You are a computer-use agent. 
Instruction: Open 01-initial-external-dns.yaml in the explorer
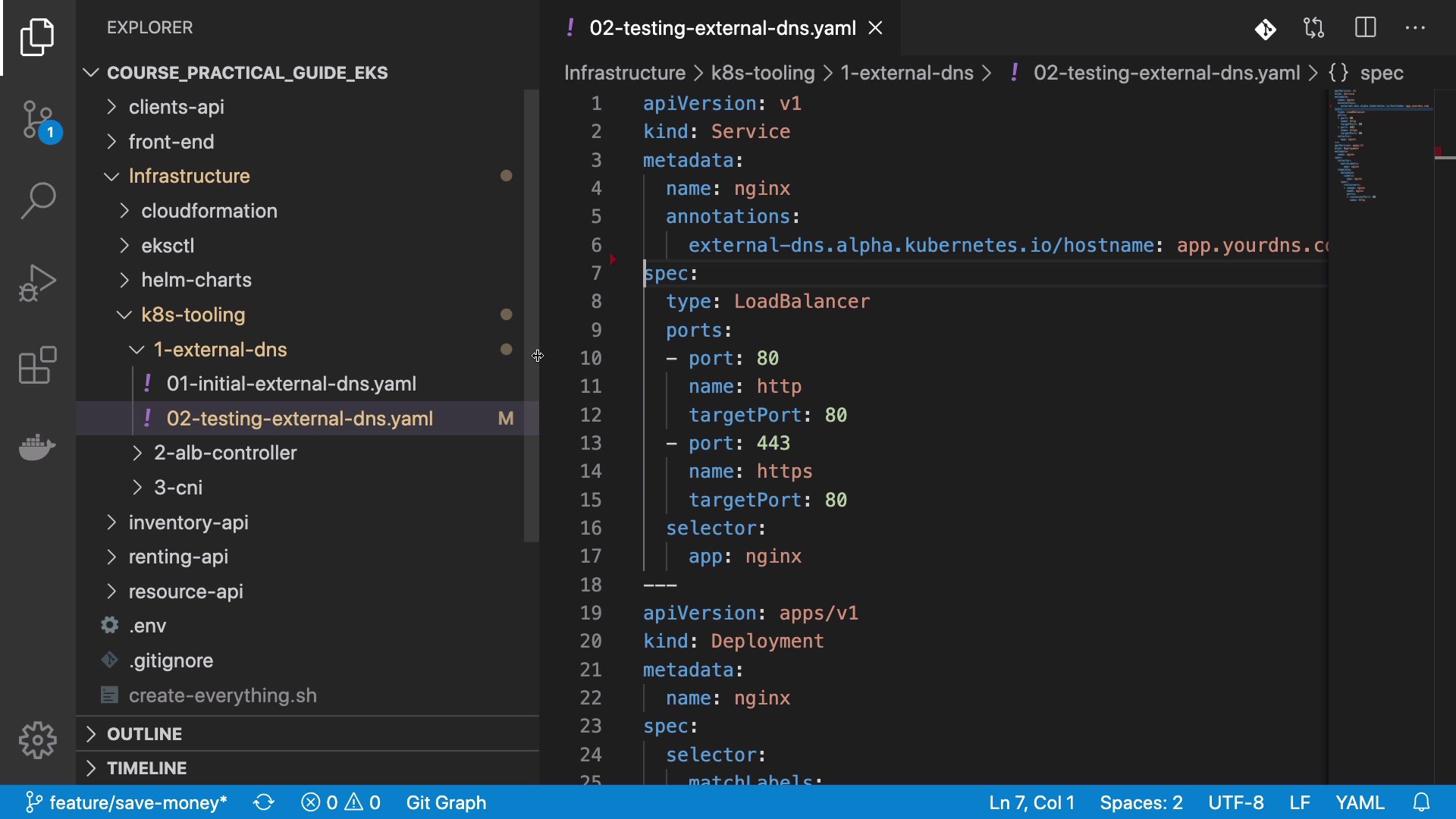[x=291, y=384]
